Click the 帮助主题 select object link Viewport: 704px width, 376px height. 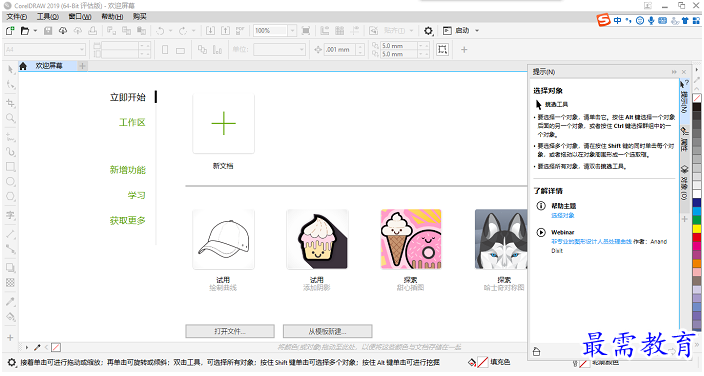click(x=563, y=216)
